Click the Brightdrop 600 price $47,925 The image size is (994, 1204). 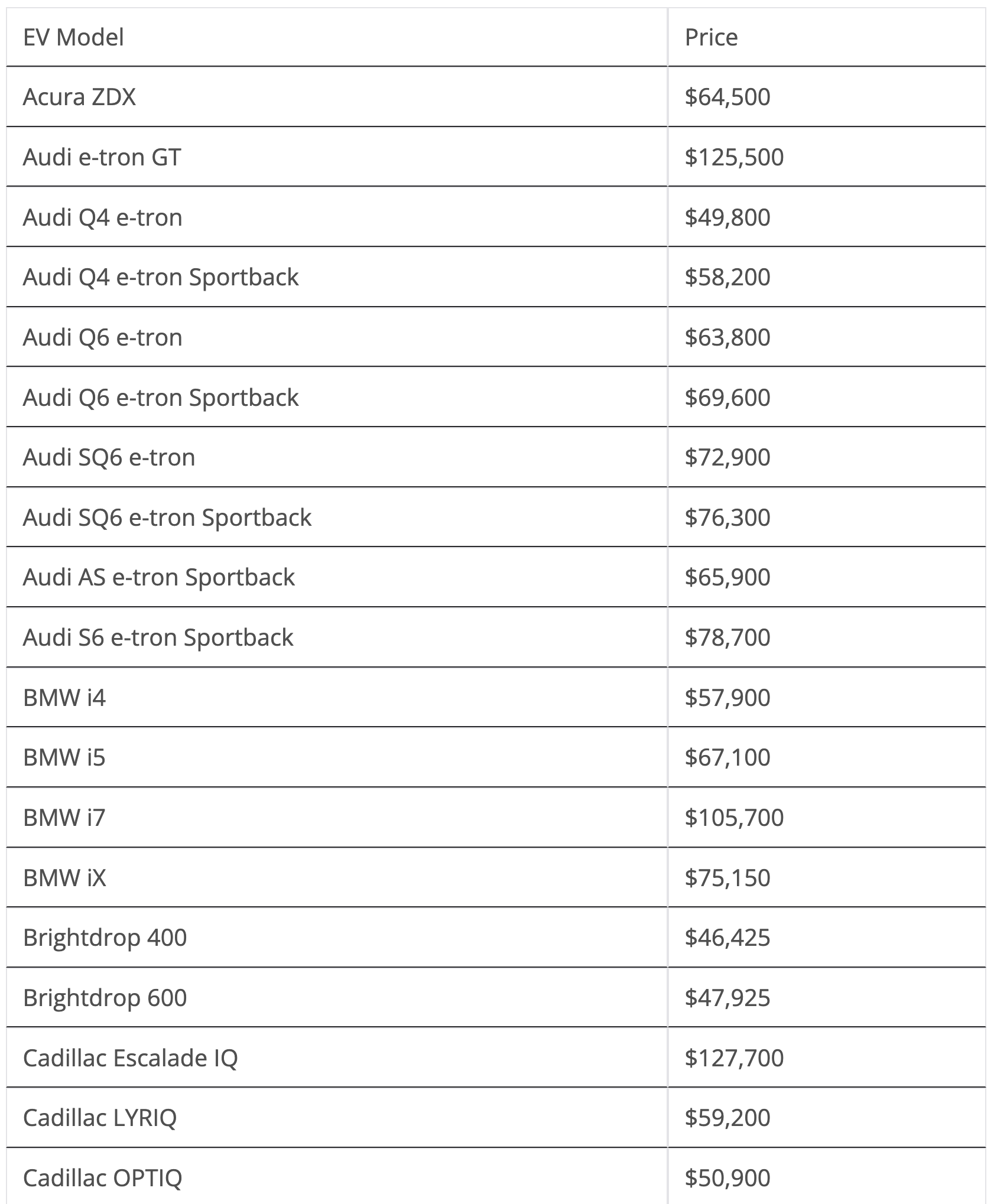pyautogui.click(x=727, y=998)
